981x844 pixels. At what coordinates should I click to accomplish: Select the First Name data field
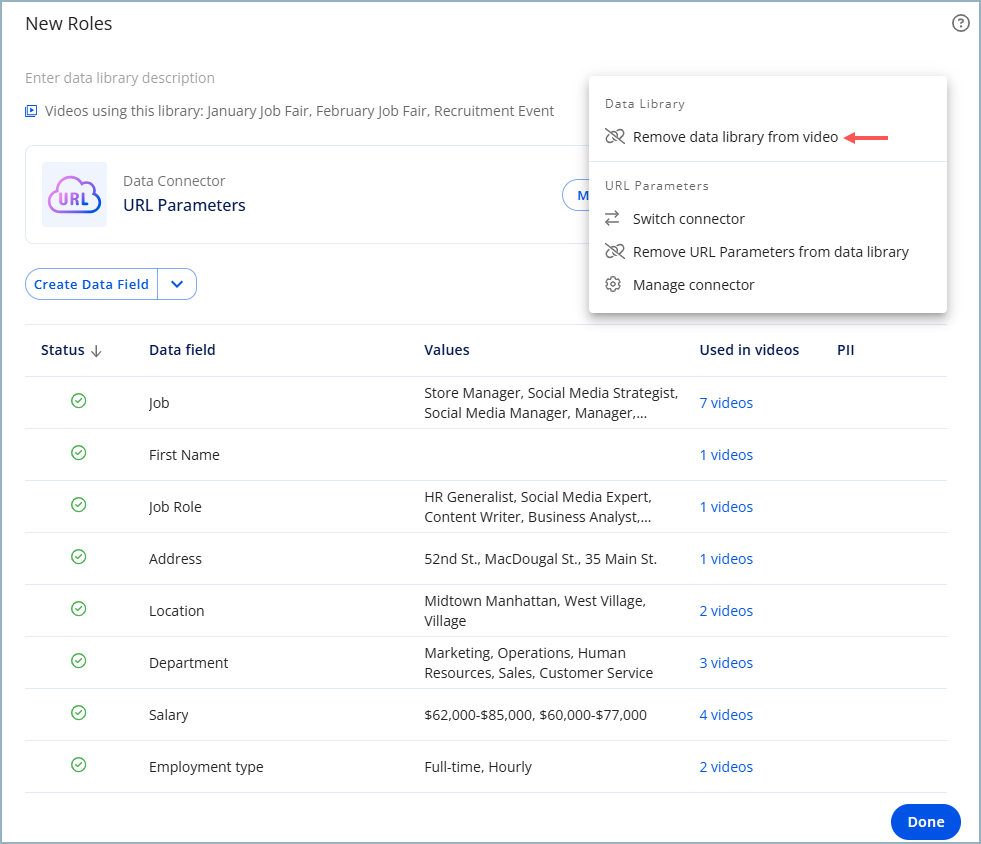coord(184,455)
